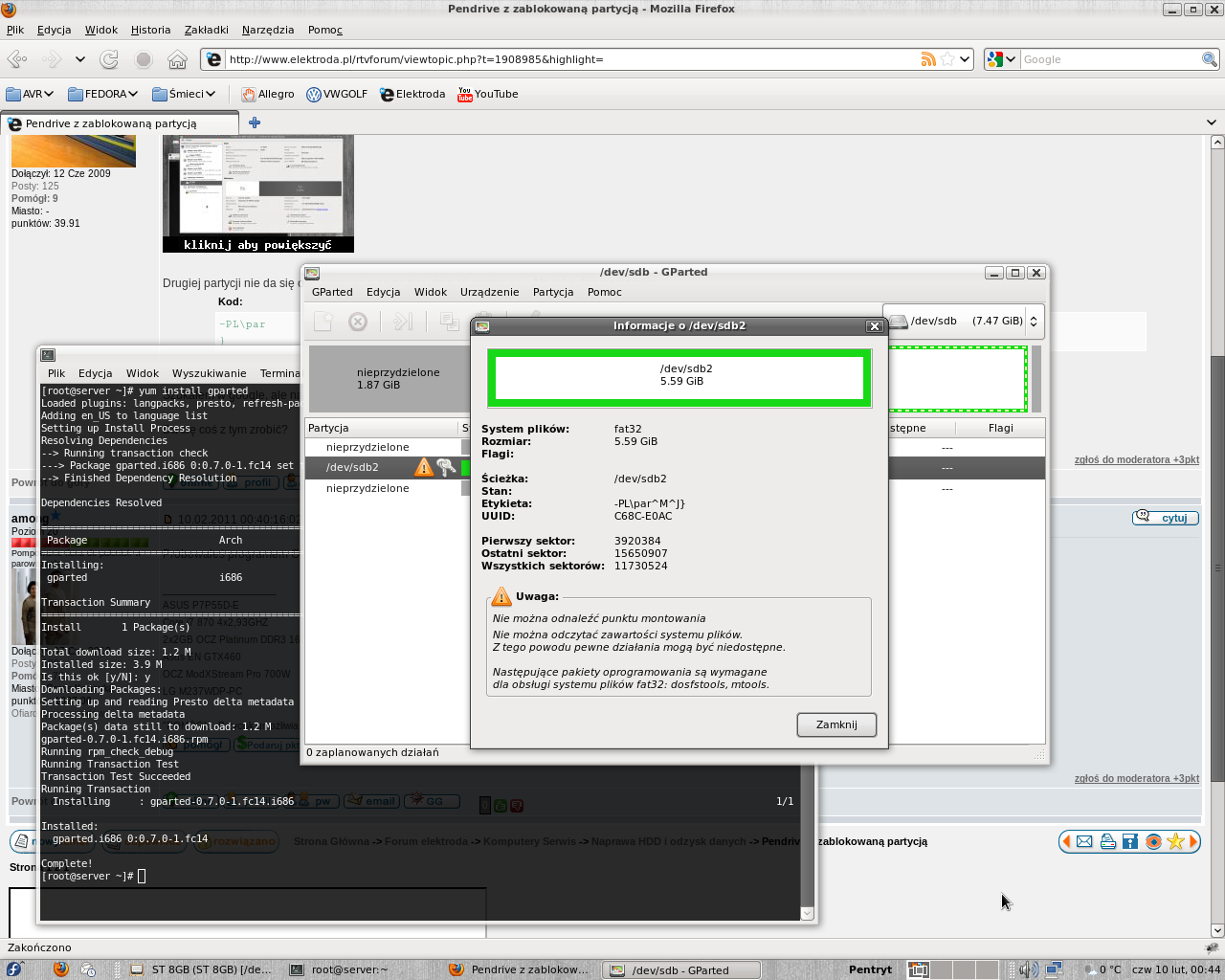
Task: Click the network icon in system tray
Action: coord(1054,969)
